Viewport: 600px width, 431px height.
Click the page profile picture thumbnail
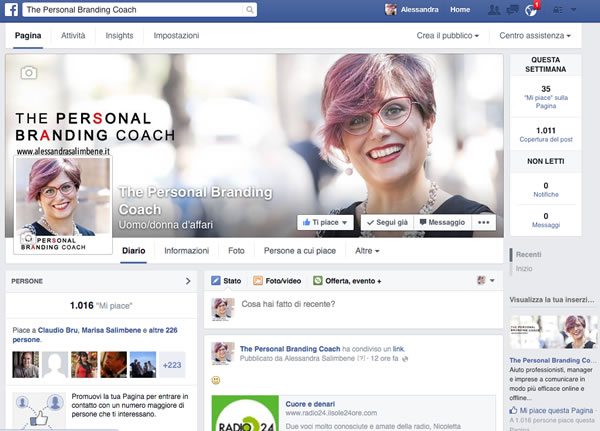63,205
